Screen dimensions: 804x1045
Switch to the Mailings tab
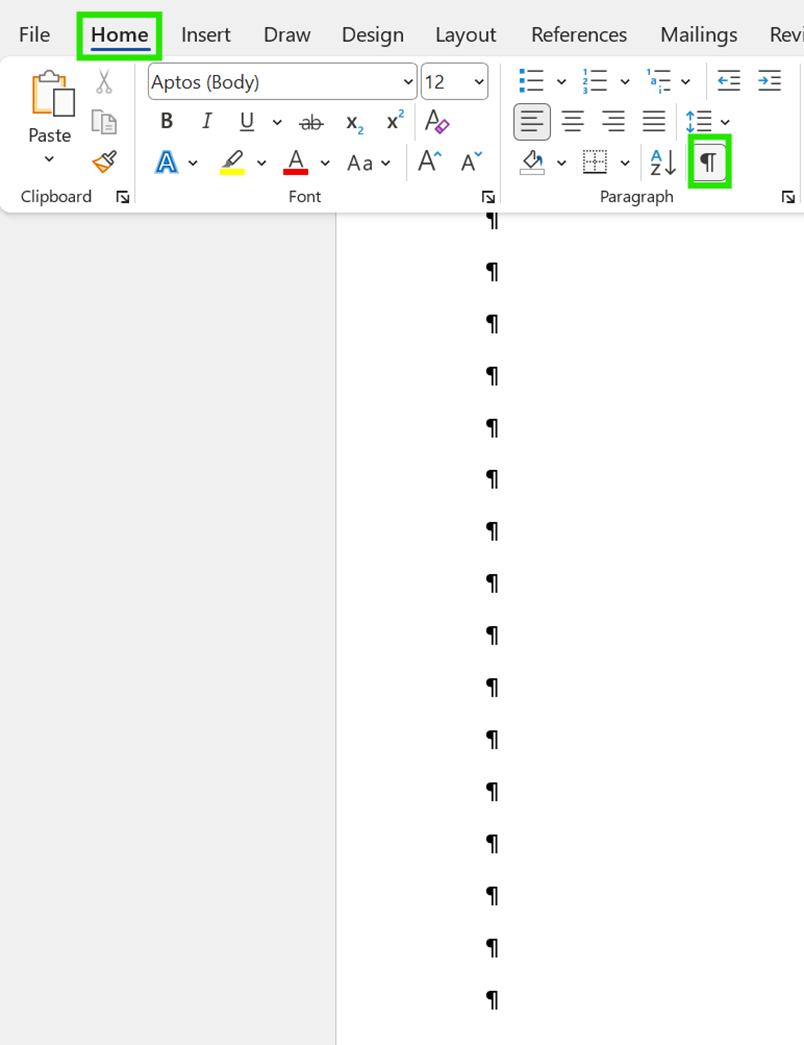coord(699,35)
